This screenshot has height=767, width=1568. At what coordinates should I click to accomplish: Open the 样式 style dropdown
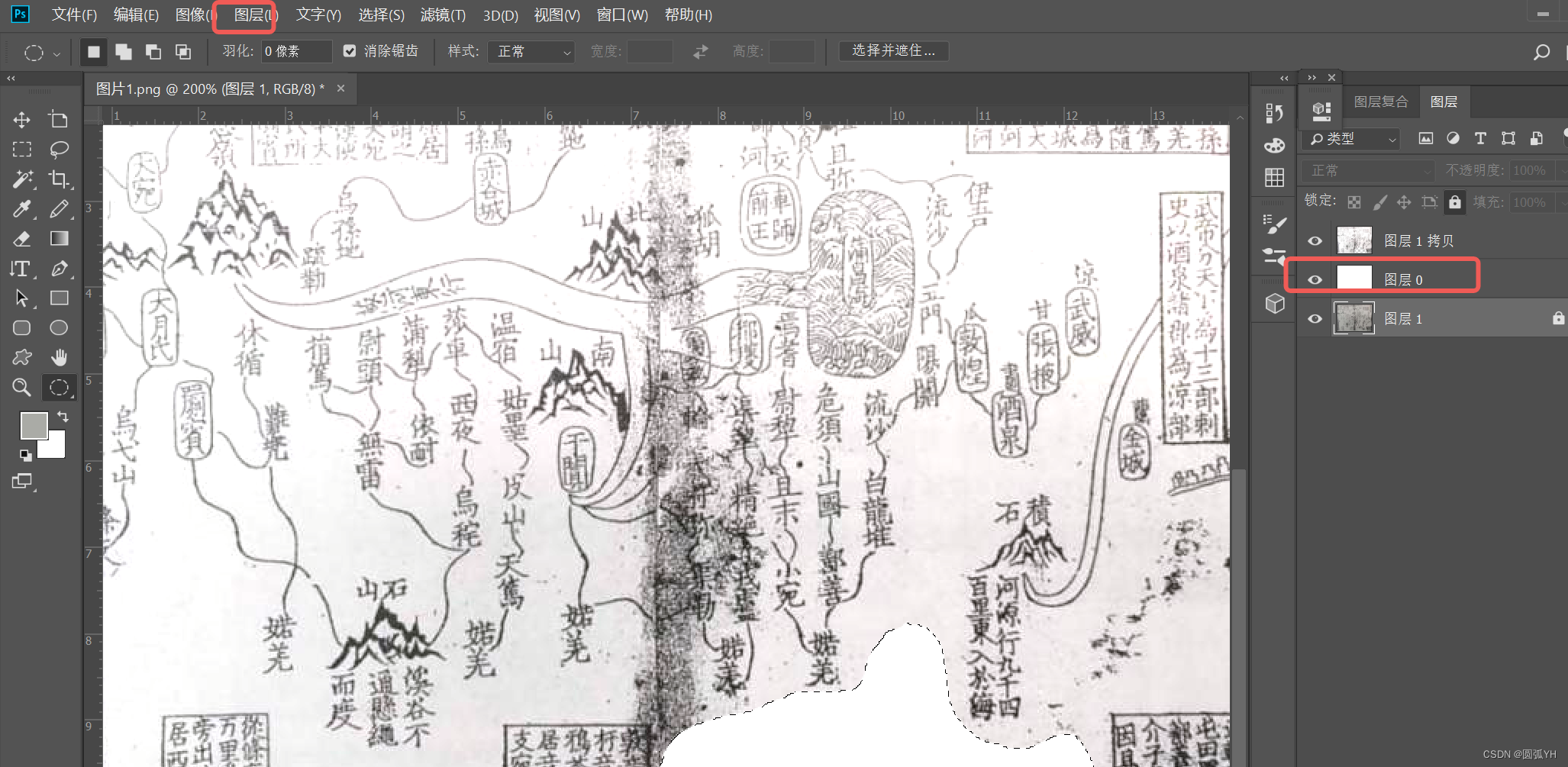point(531,52)
